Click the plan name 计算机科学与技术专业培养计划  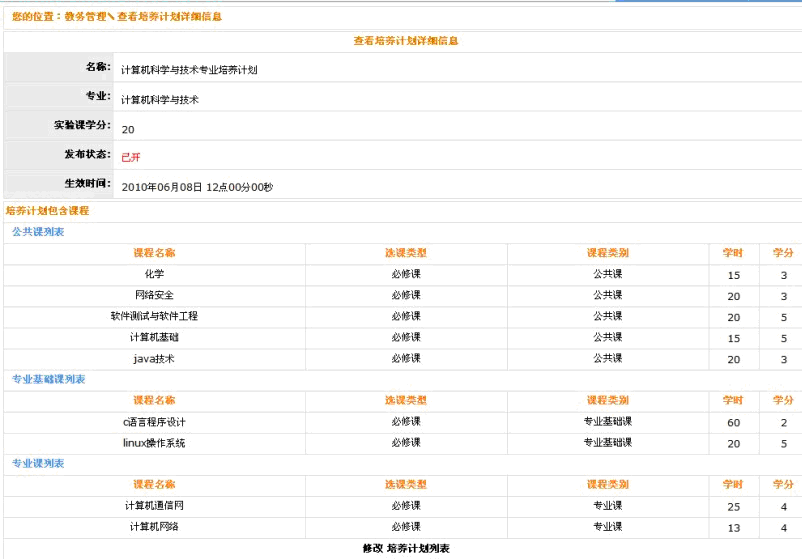pyautogui.click(x=189, y=71)
